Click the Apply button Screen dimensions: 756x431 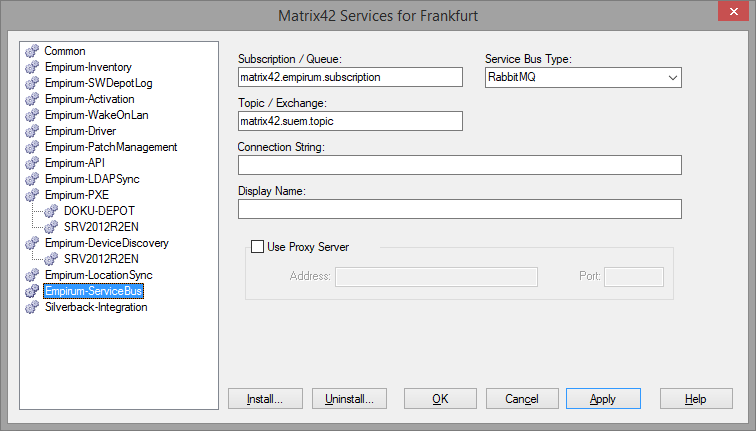pyautogui.click(x=603, y=399)
